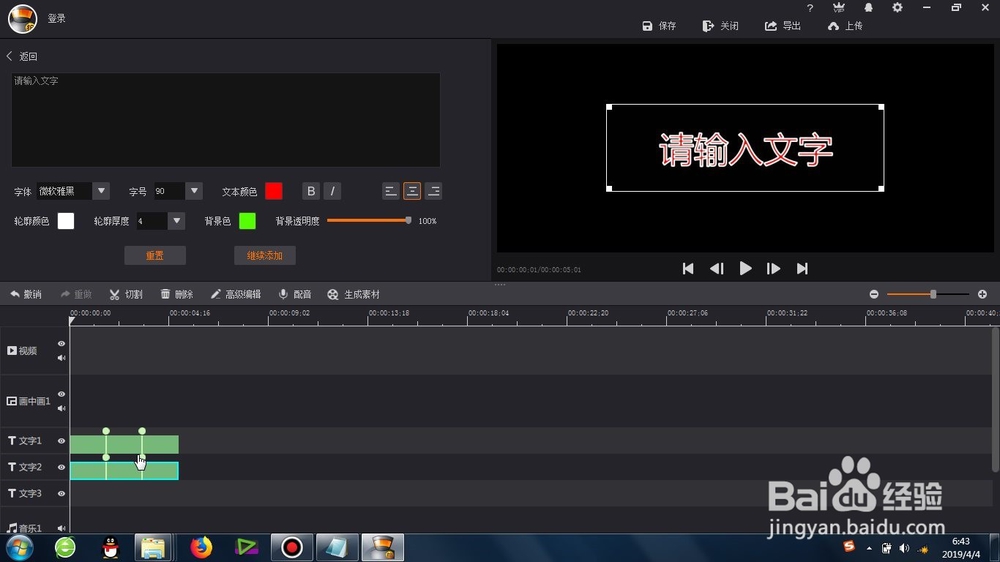Image resolution: width=1000 pixels, height=562 pixels.
Task: Pick the white 轮廓颜色 outline color swatch
Action: [x=66, y=221]
